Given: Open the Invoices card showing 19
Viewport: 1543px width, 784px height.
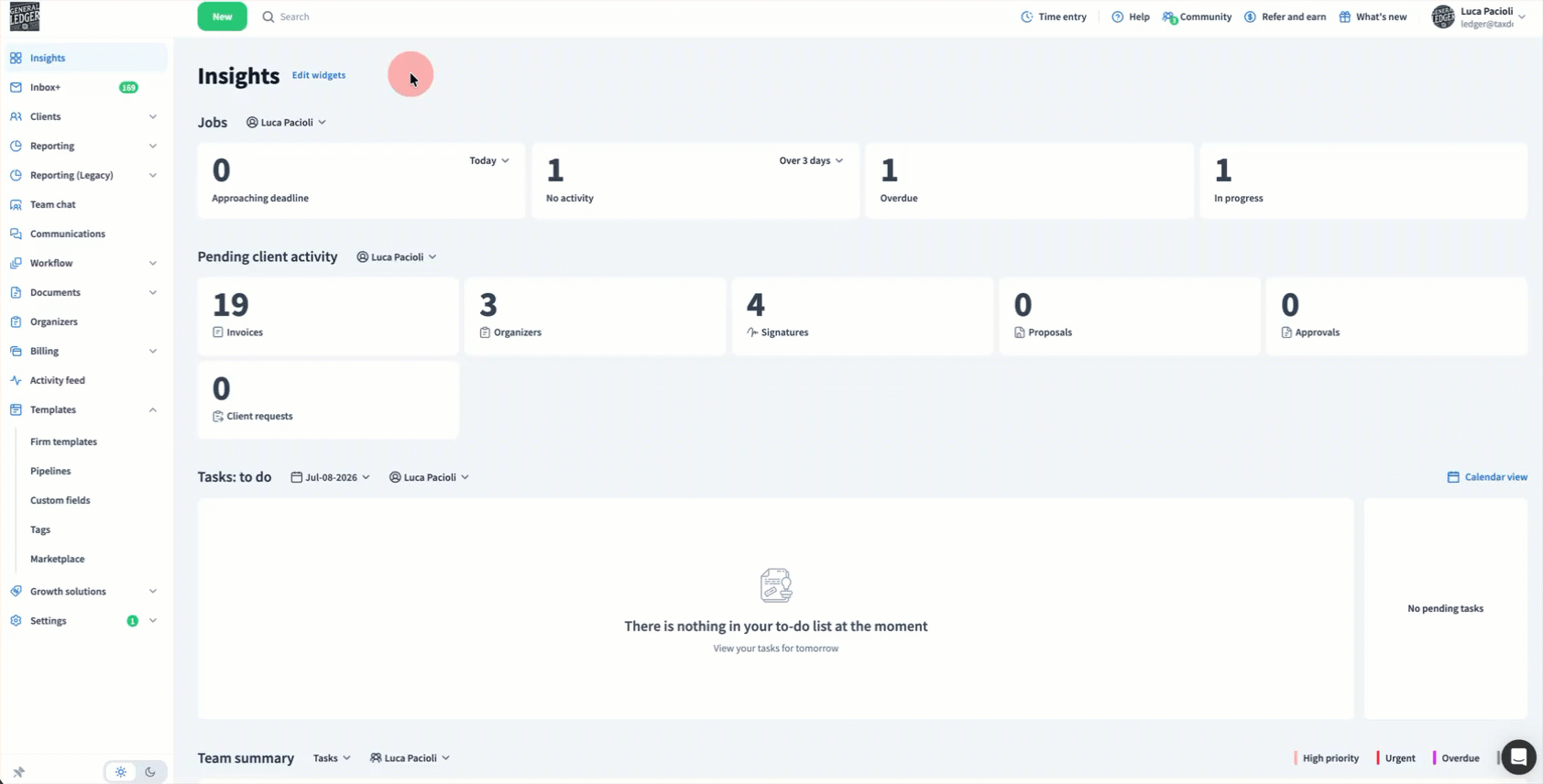Looking at the screenshot, I should click(328, 316).
